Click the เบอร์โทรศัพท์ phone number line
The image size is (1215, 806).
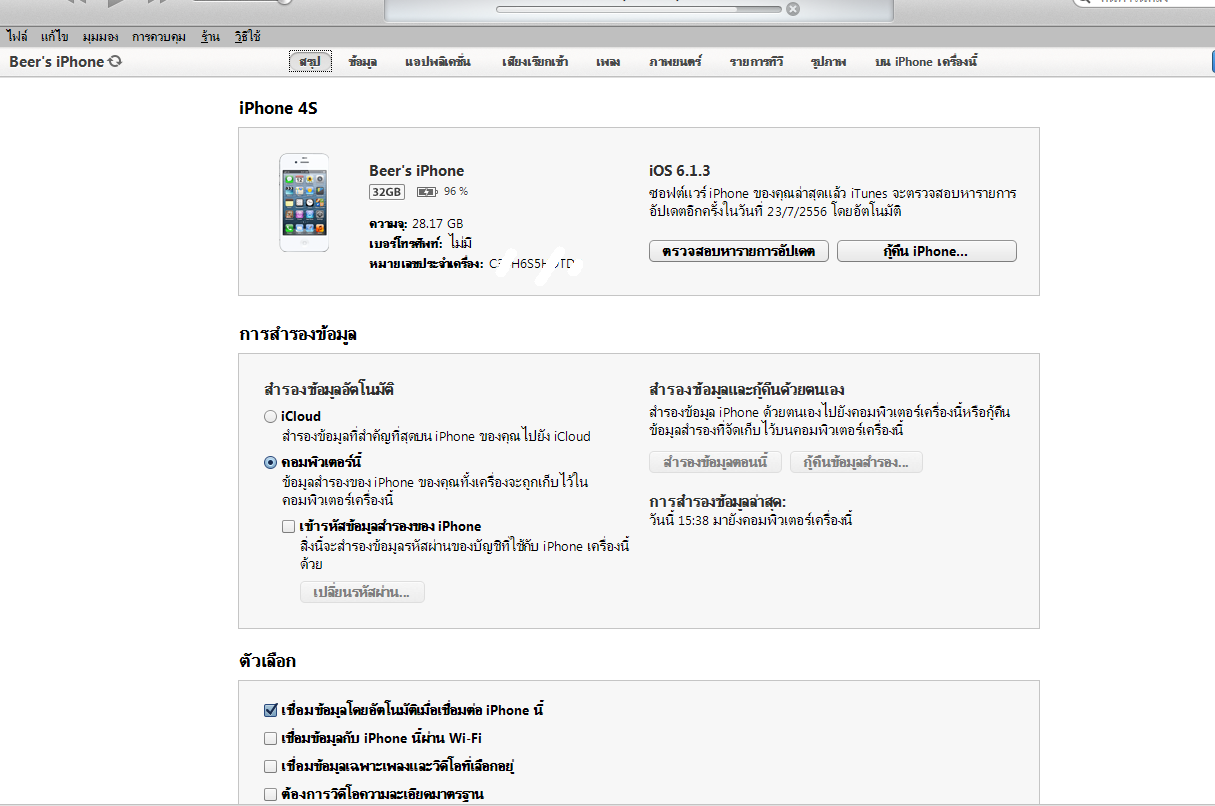[x=420, y=243]
